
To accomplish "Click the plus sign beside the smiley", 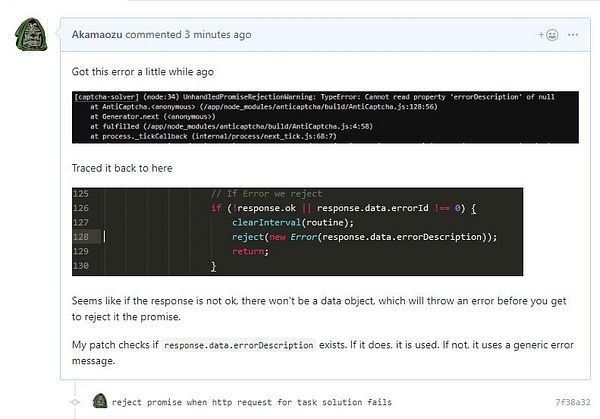I will pyautogui.click(x=541, y=35).
